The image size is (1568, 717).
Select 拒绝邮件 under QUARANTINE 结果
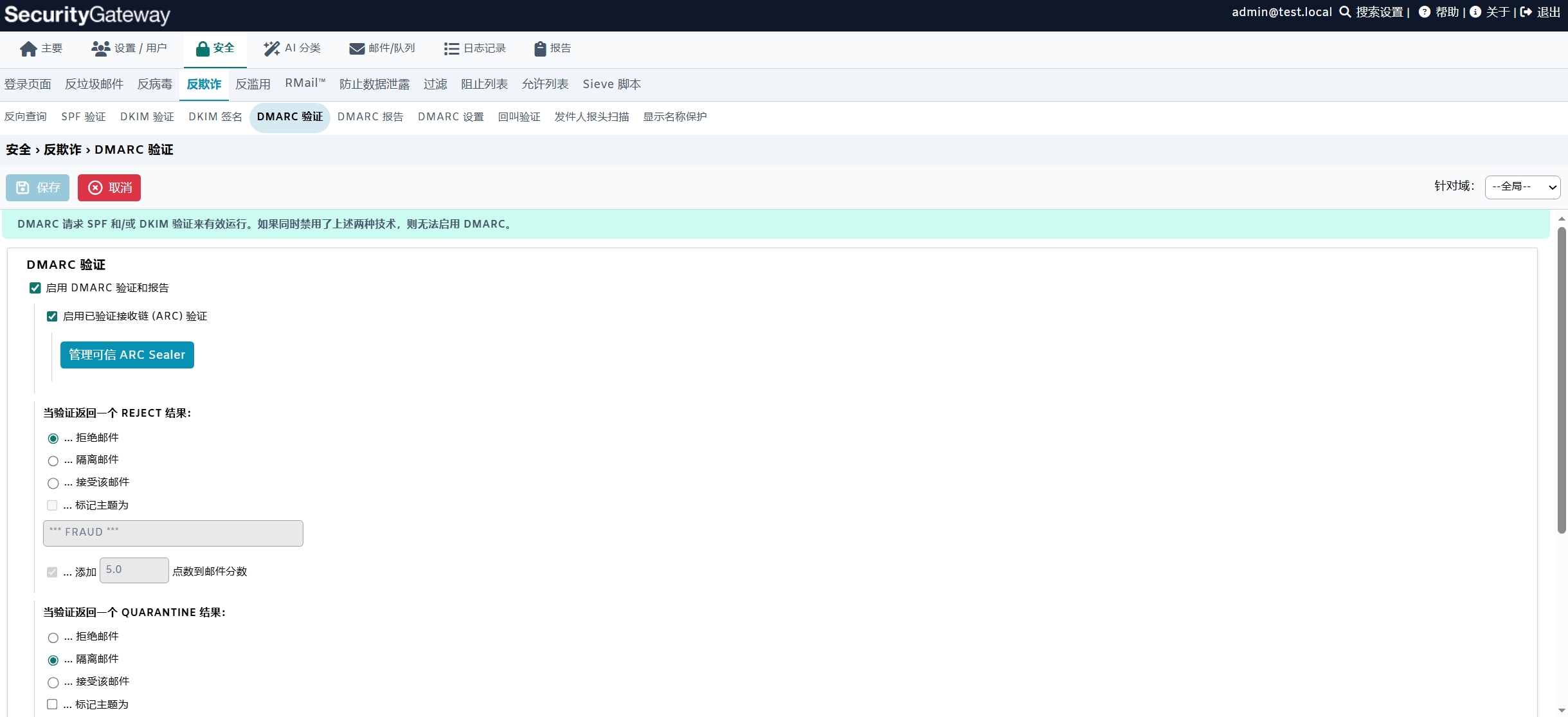point(53,638)
